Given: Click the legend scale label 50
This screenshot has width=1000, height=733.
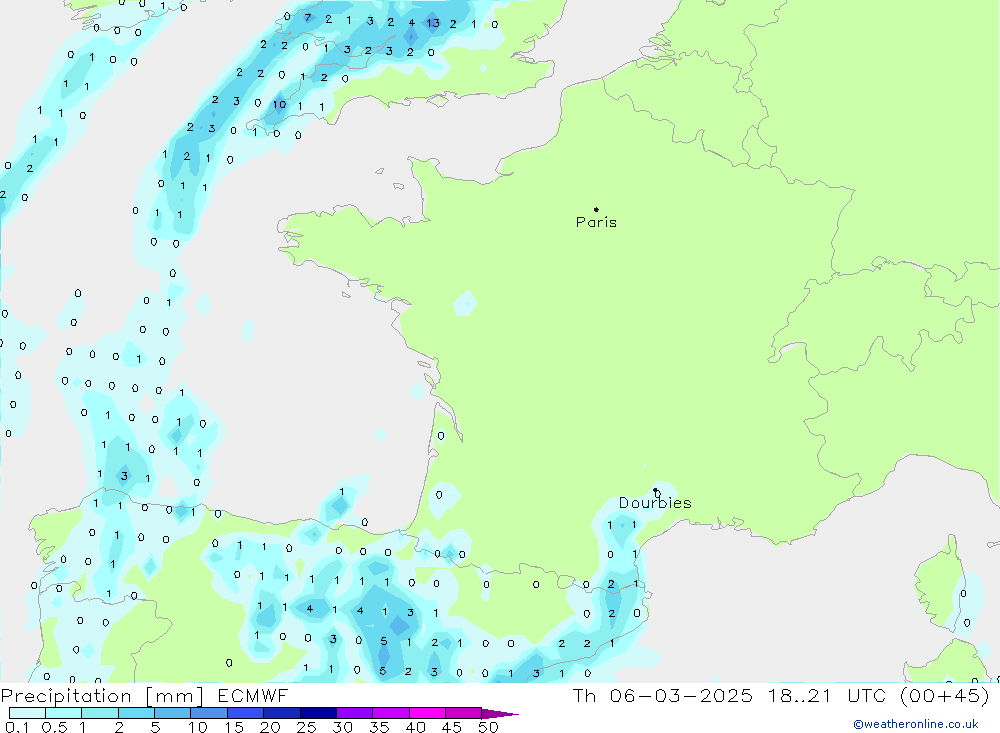Looking at the screenshot, I should [488, 727].
